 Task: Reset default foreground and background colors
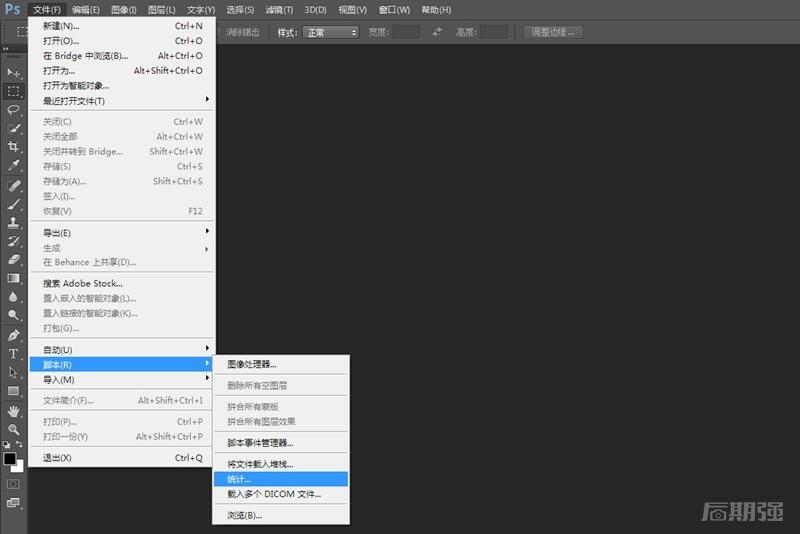[x=6, y=444]
